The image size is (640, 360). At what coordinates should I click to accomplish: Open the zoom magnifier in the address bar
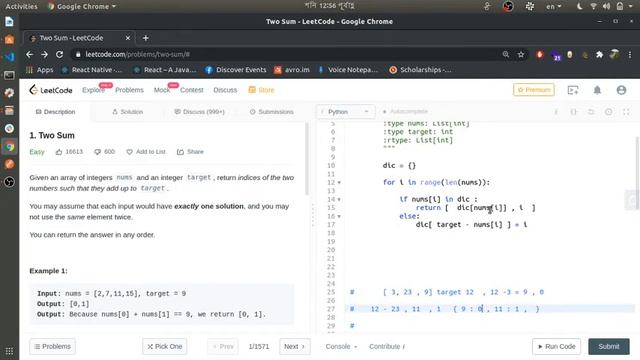506,54
